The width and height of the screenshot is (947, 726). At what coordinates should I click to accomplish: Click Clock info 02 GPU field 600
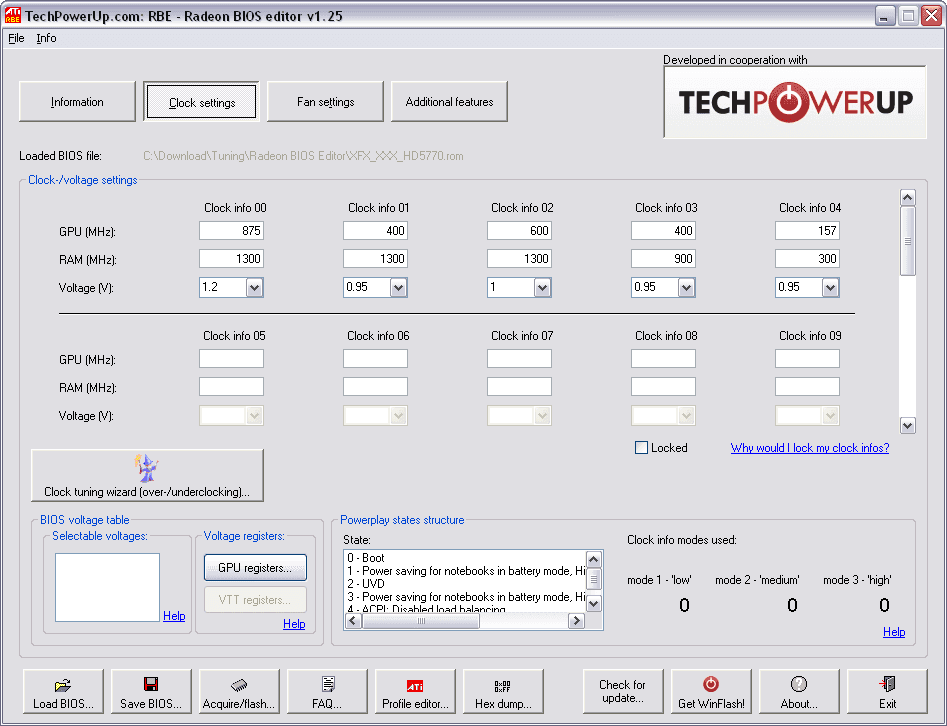[519, 231]
